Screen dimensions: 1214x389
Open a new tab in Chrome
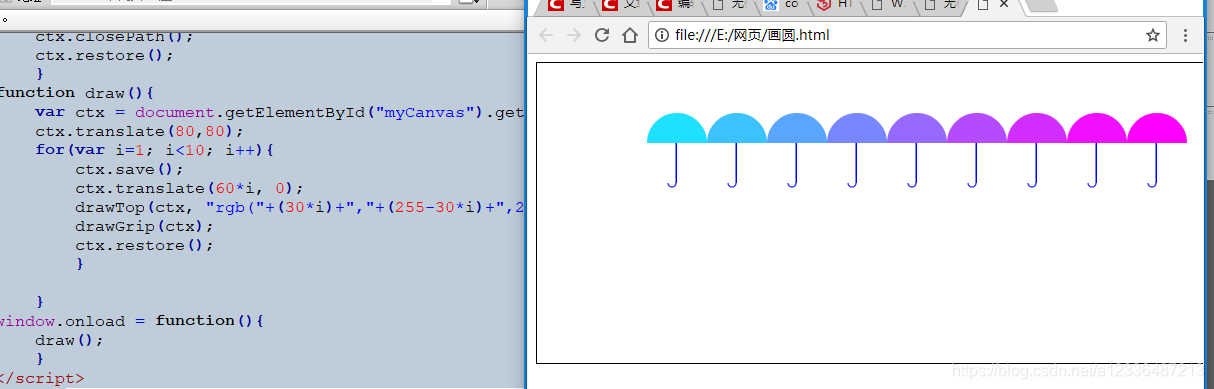[1041, 5]
